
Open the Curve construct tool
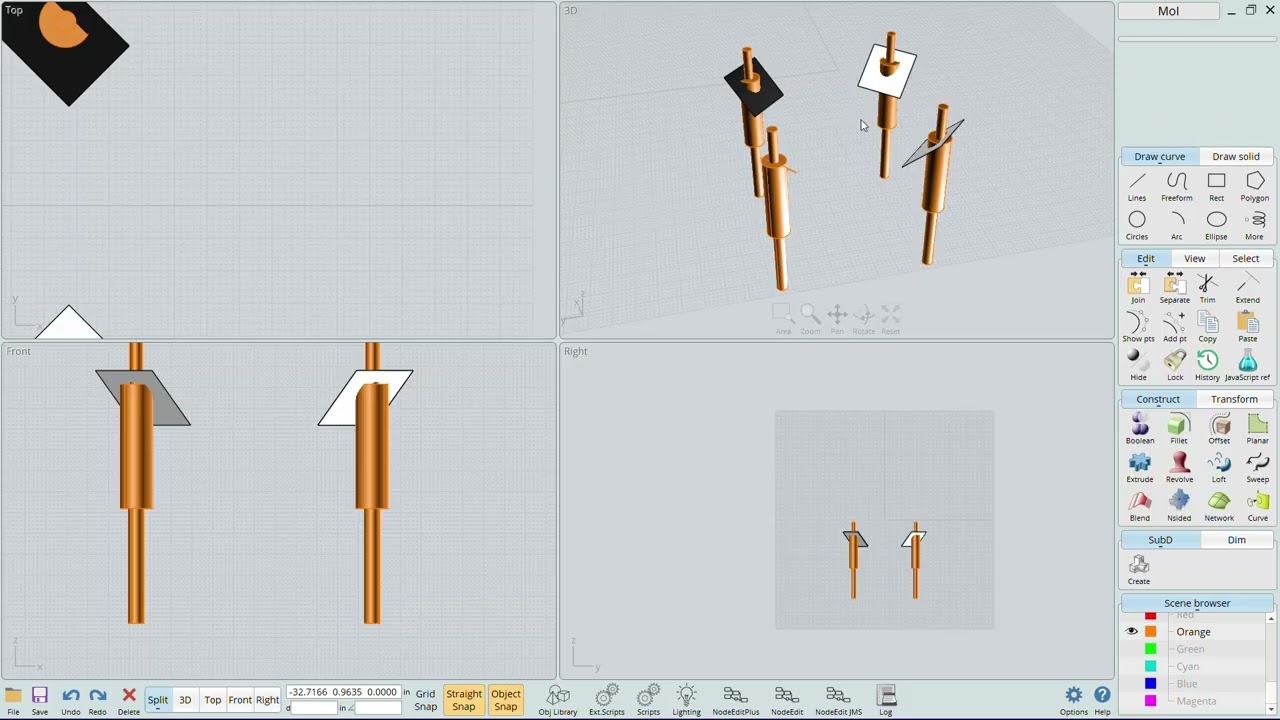pos(1258,508)
